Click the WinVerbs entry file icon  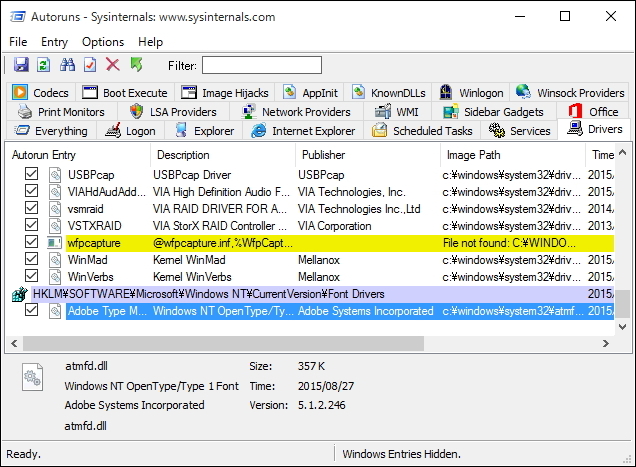click(55, 277)
